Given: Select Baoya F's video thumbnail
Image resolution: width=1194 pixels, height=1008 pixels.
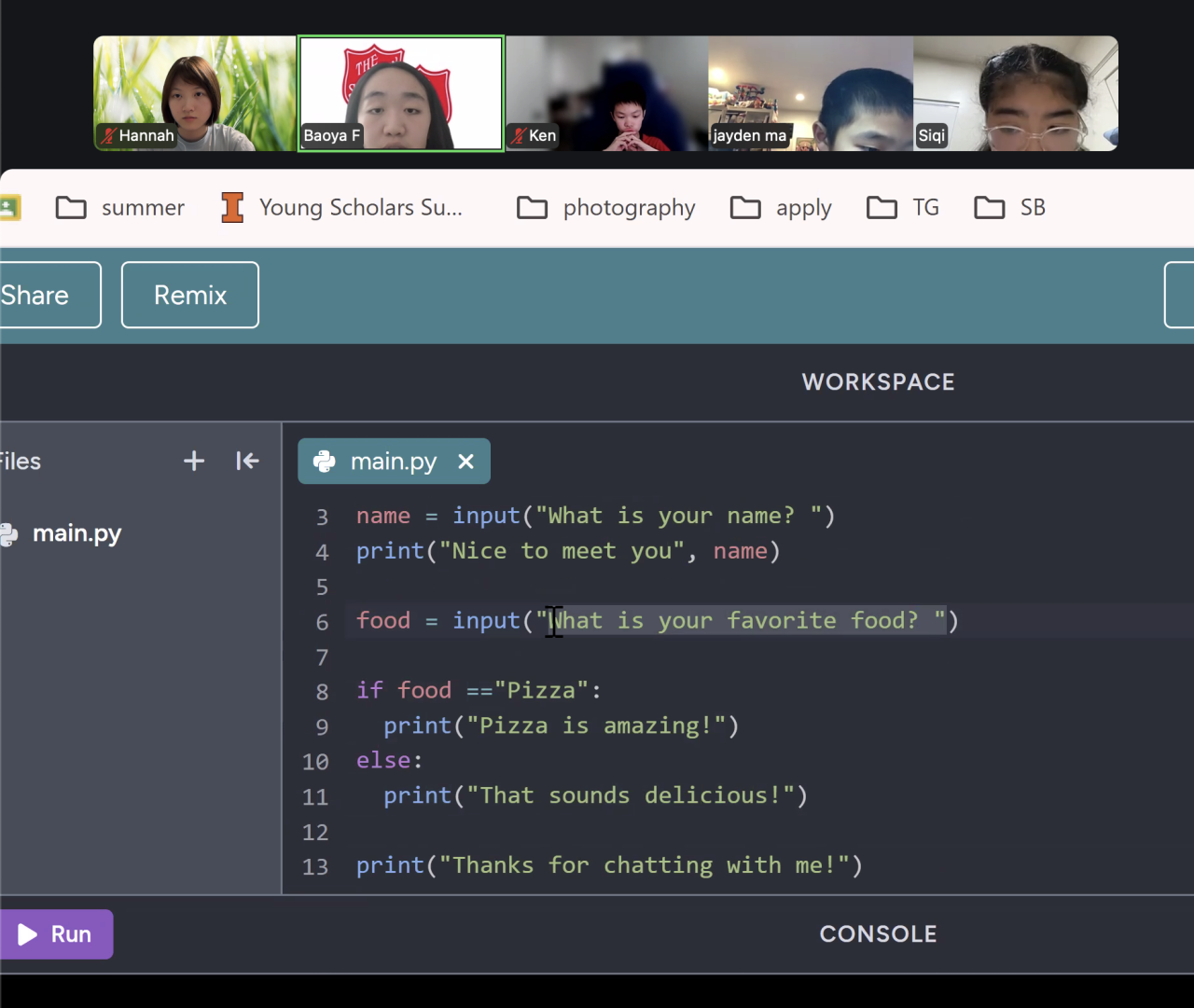Looking at the screenshot, I should pos(401,93).
